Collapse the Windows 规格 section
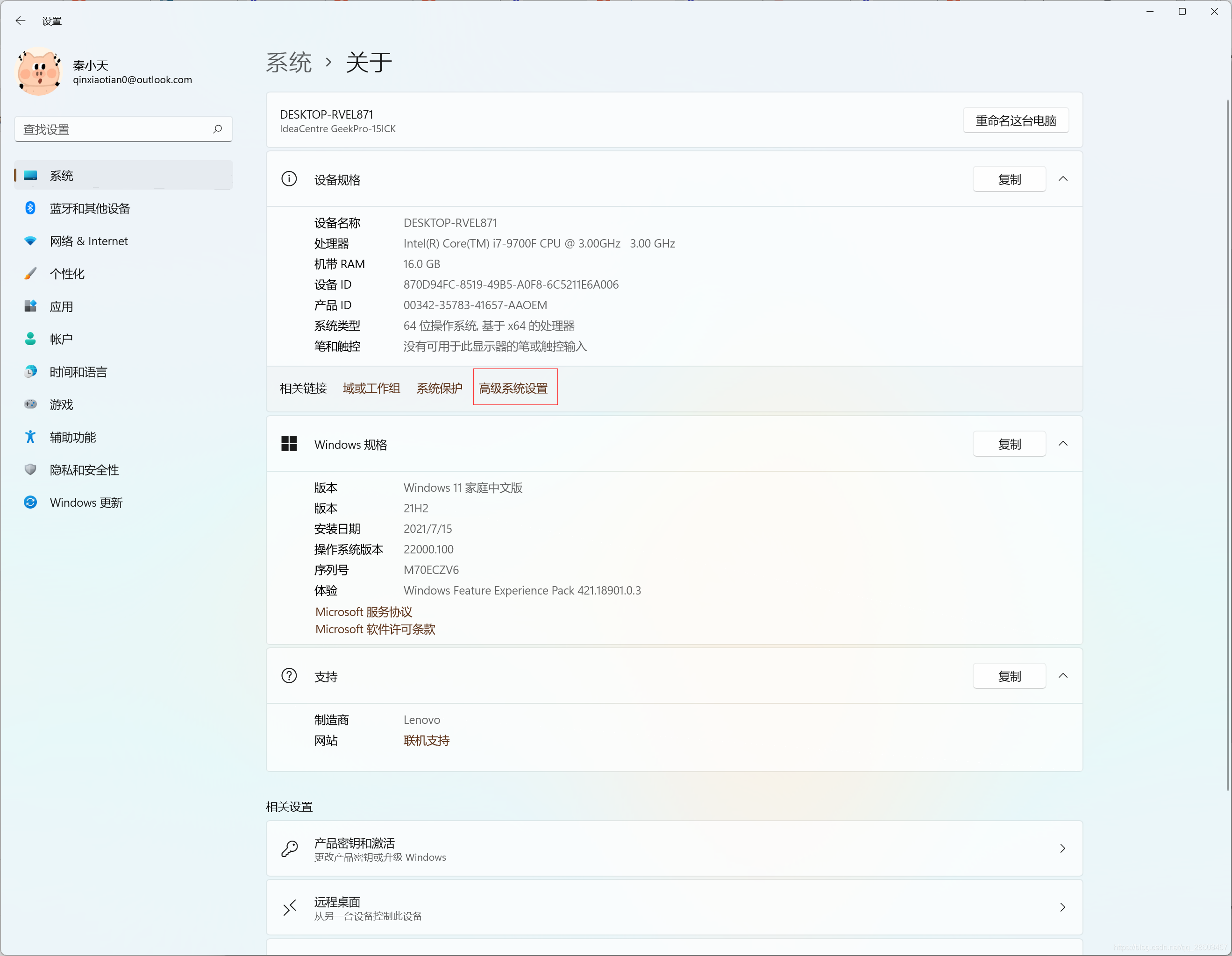The width and height of the screenshot is (1232, 956). 1063,444
